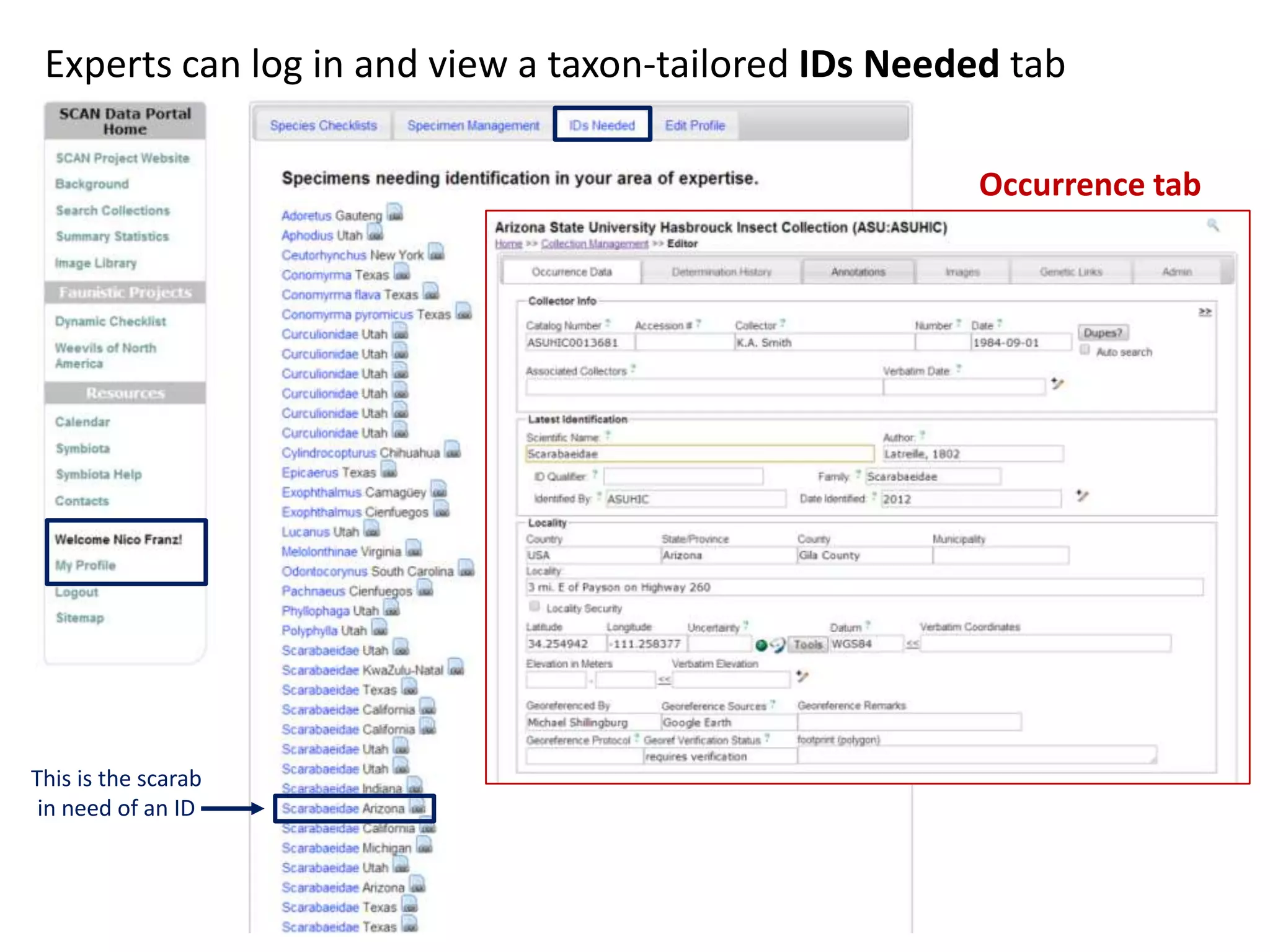Open the Sitemap link

tap(79, 618)
